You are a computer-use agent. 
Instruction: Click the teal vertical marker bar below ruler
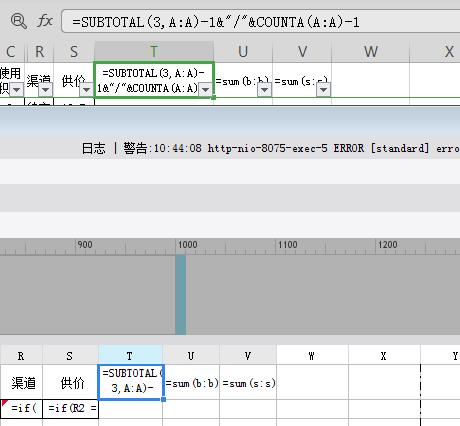pos(181,295)
